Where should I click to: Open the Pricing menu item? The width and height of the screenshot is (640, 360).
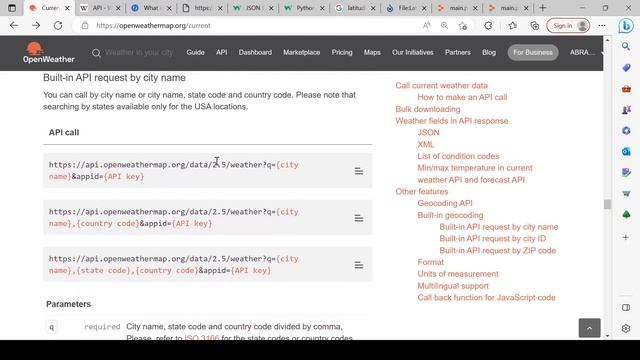342,52
